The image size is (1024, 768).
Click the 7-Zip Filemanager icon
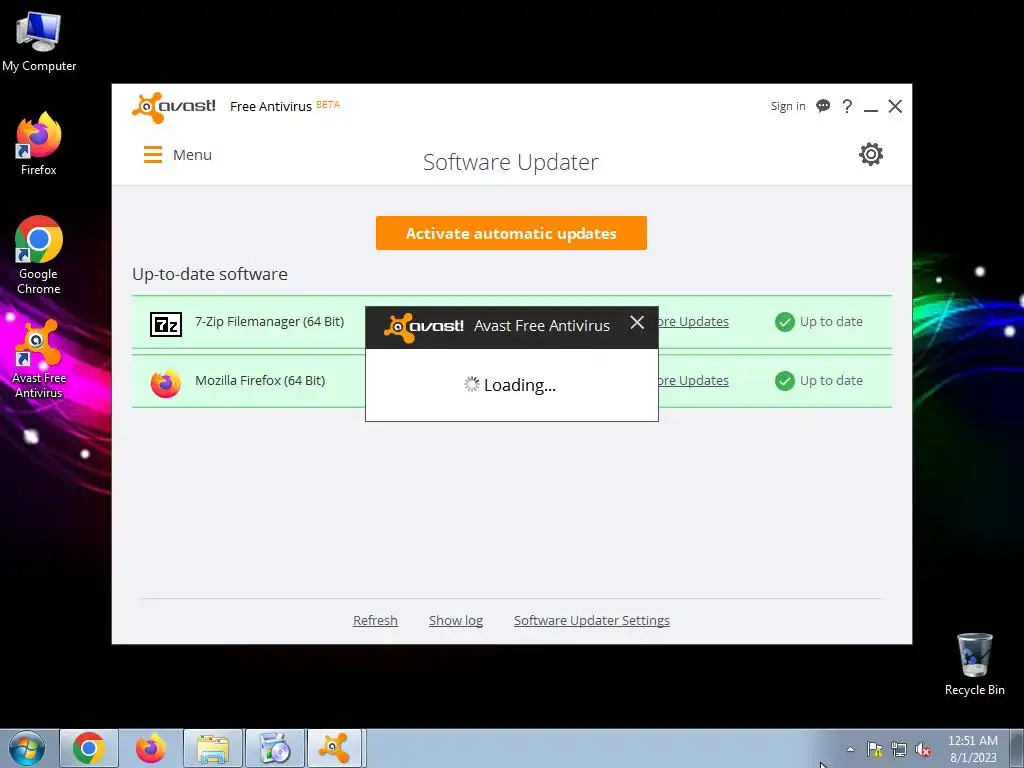(166, 324)
